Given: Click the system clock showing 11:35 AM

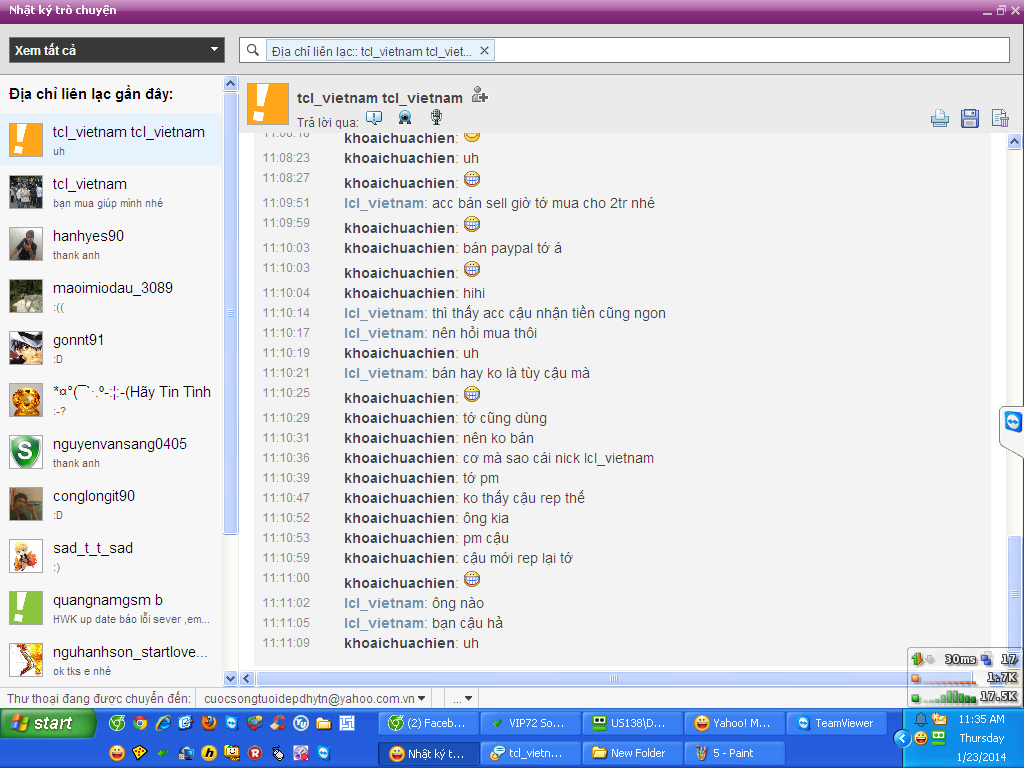Looking at the screenshot, I should click(981, 719).
